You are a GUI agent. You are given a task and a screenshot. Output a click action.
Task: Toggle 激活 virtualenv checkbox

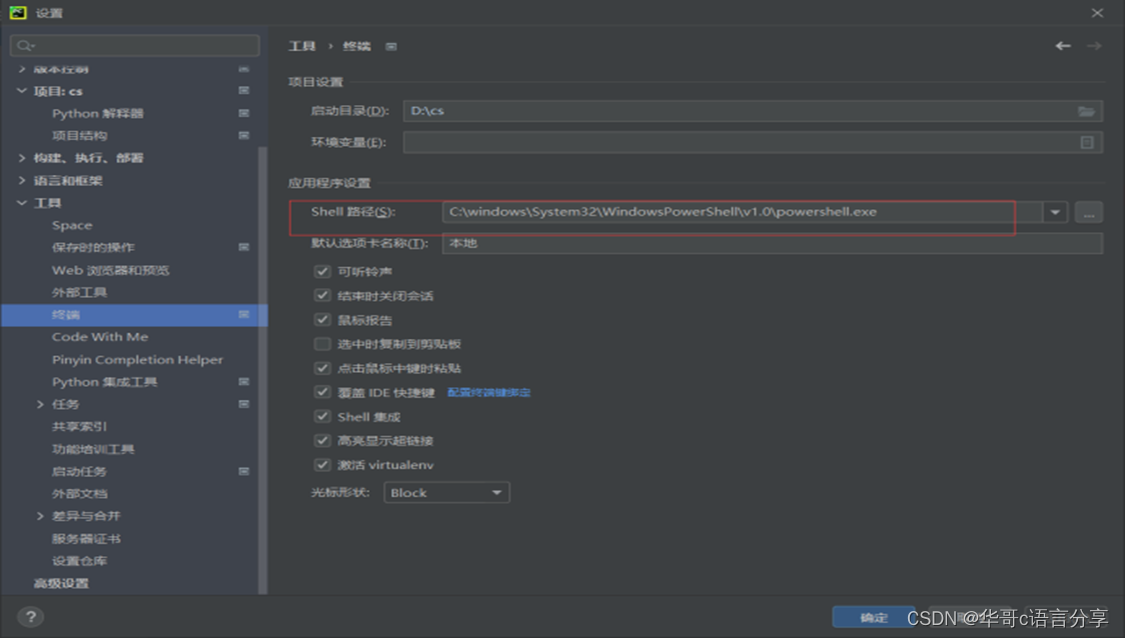[x=322, y=465]
